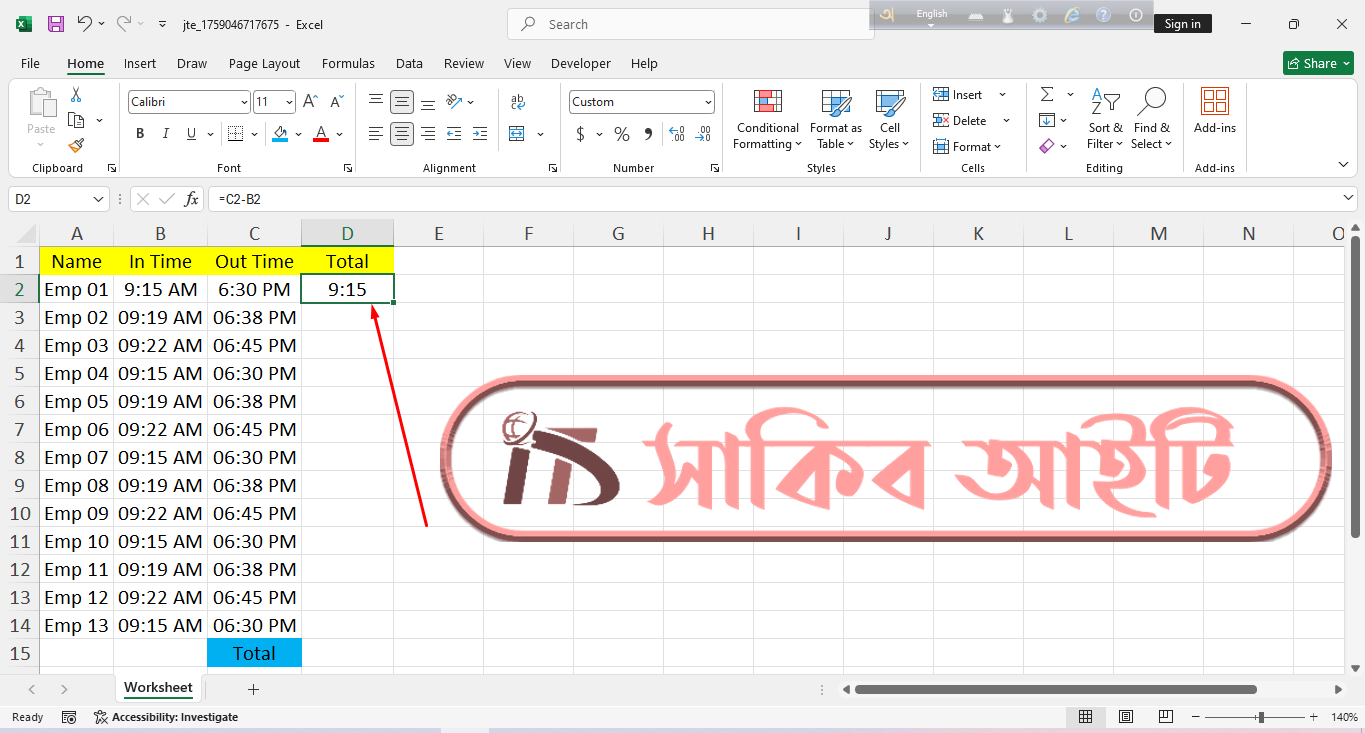Open the Formulas ribbon tab
The height and width of the screenshot is (733, 1365).
(348, 63)
